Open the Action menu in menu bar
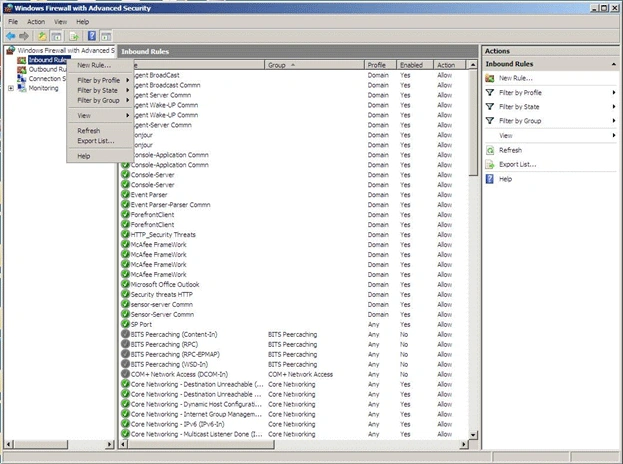Image resolution: width=623 pixels, height=464 pixels. (x=36, y=22)
